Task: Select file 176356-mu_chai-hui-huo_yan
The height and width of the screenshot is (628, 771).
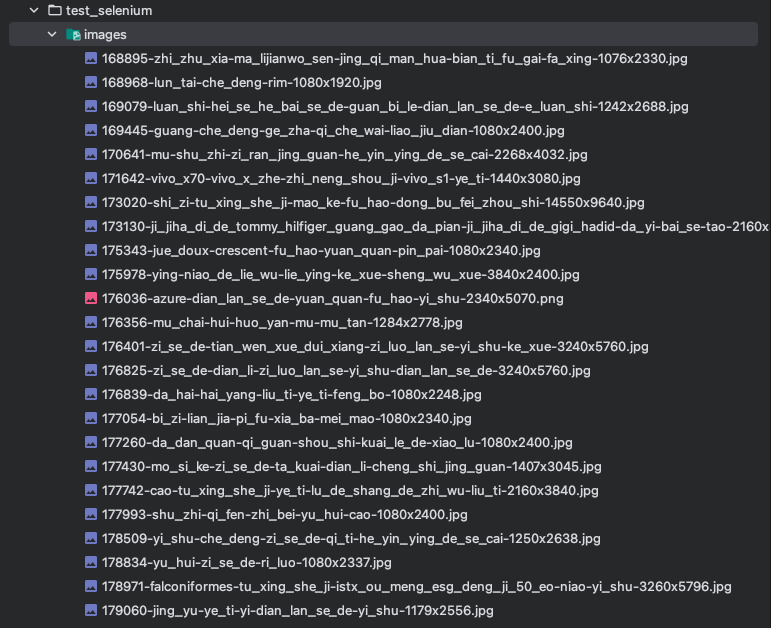Action: pos(282,323)
